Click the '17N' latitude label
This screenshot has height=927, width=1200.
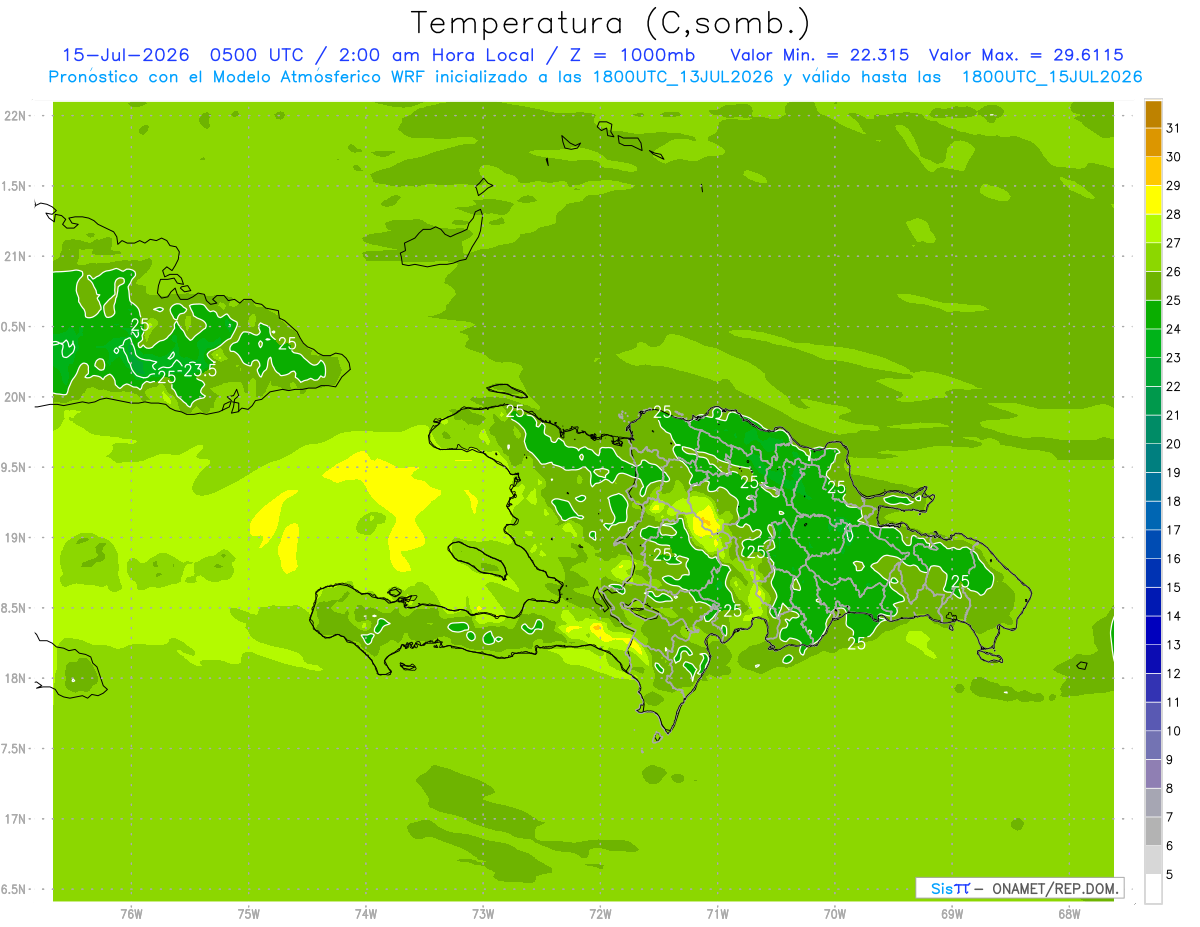(15, 820)
